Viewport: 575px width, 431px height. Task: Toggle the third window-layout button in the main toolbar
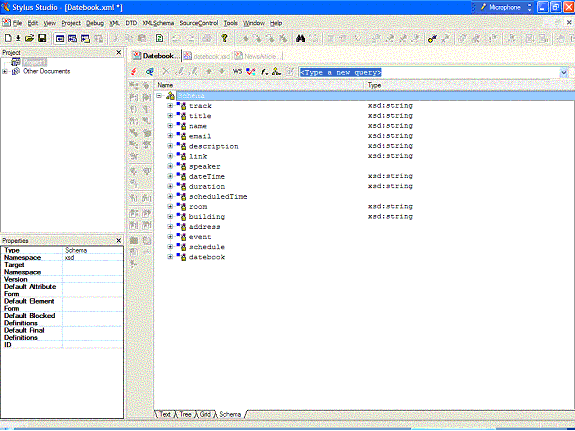pyautogui.click(x=85, y=39)
